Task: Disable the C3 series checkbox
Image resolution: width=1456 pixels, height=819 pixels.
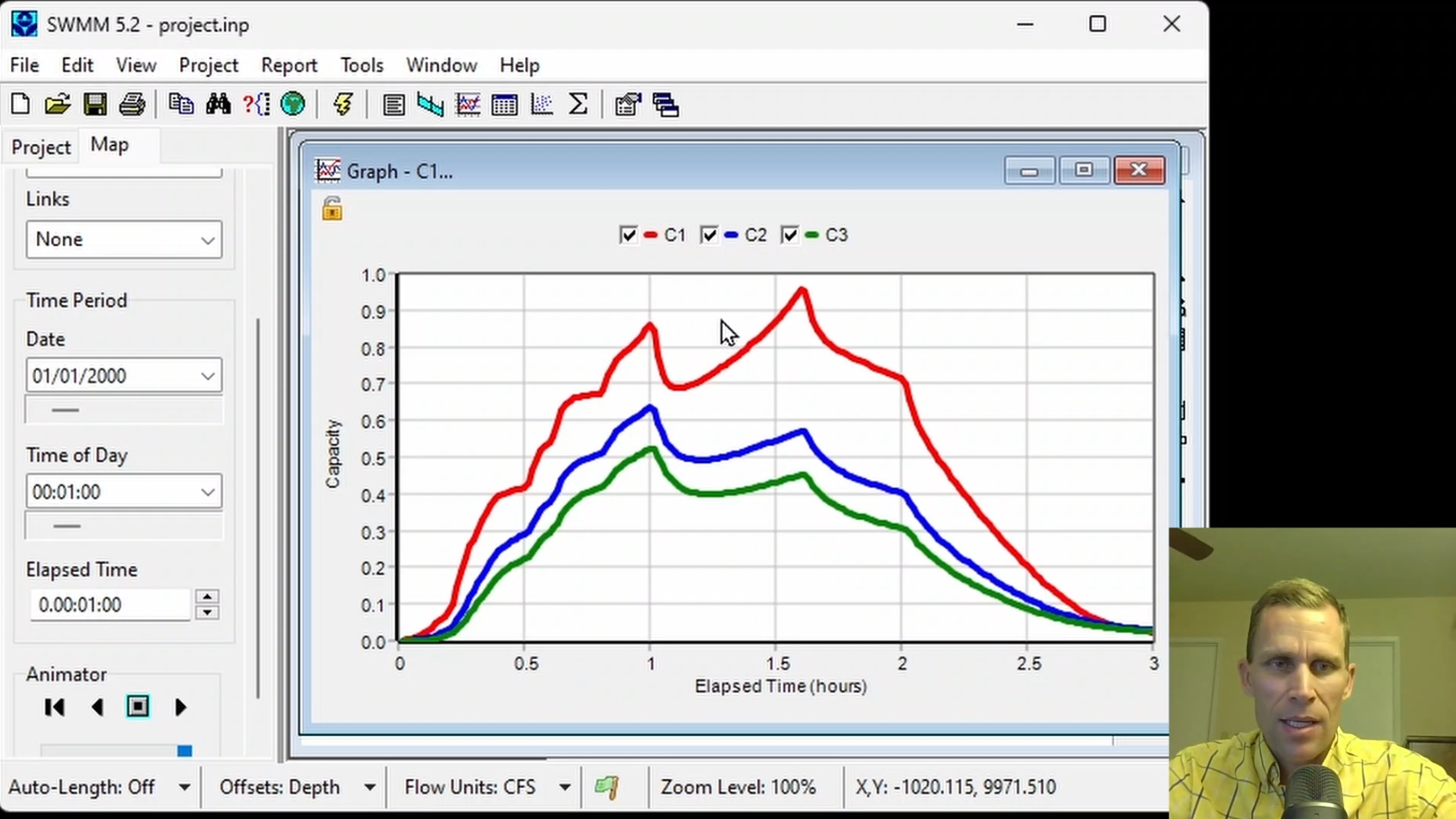Action: pos(789,235)
